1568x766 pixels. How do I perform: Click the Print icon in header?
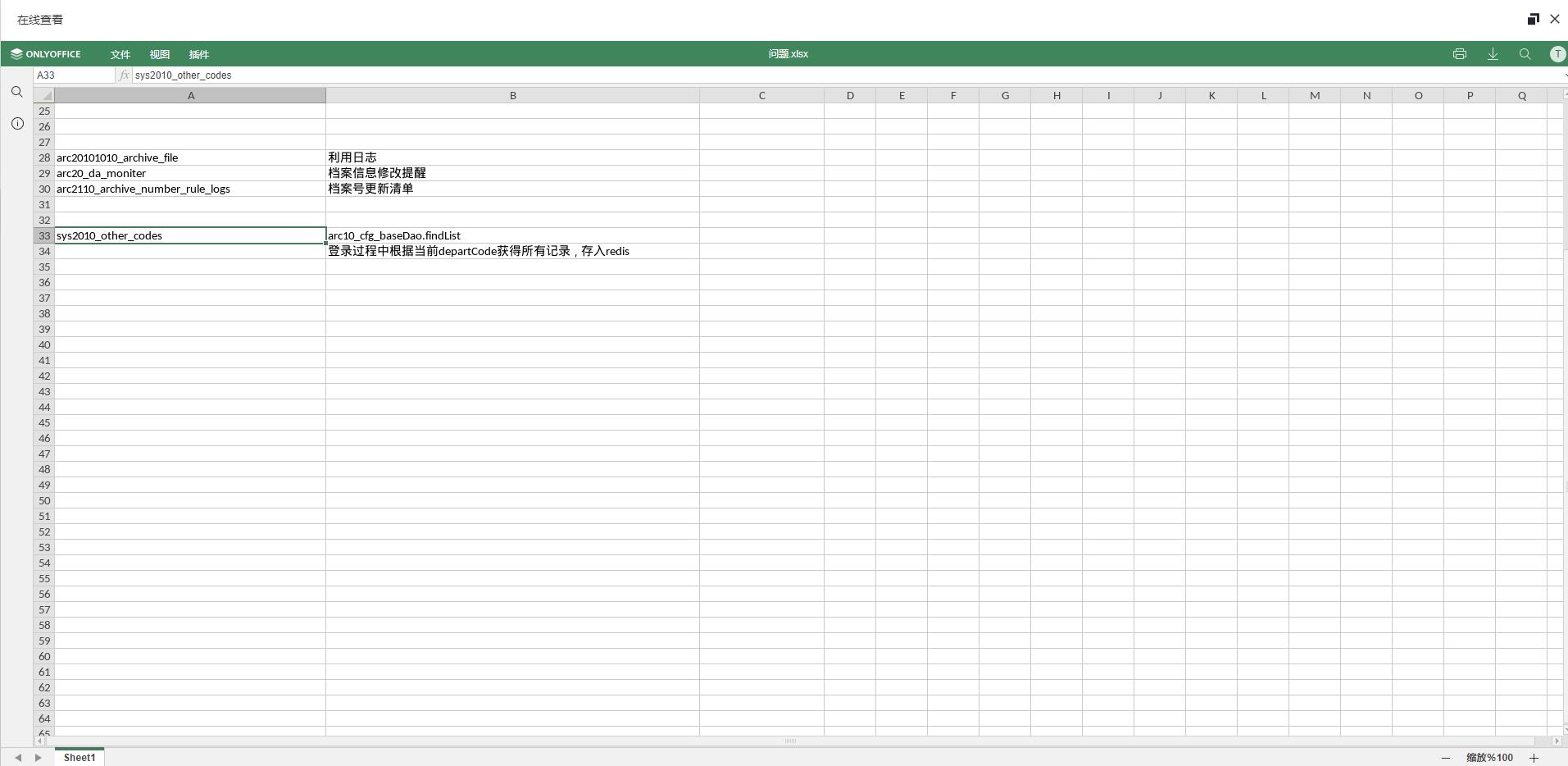click(x=1459, y=54)
